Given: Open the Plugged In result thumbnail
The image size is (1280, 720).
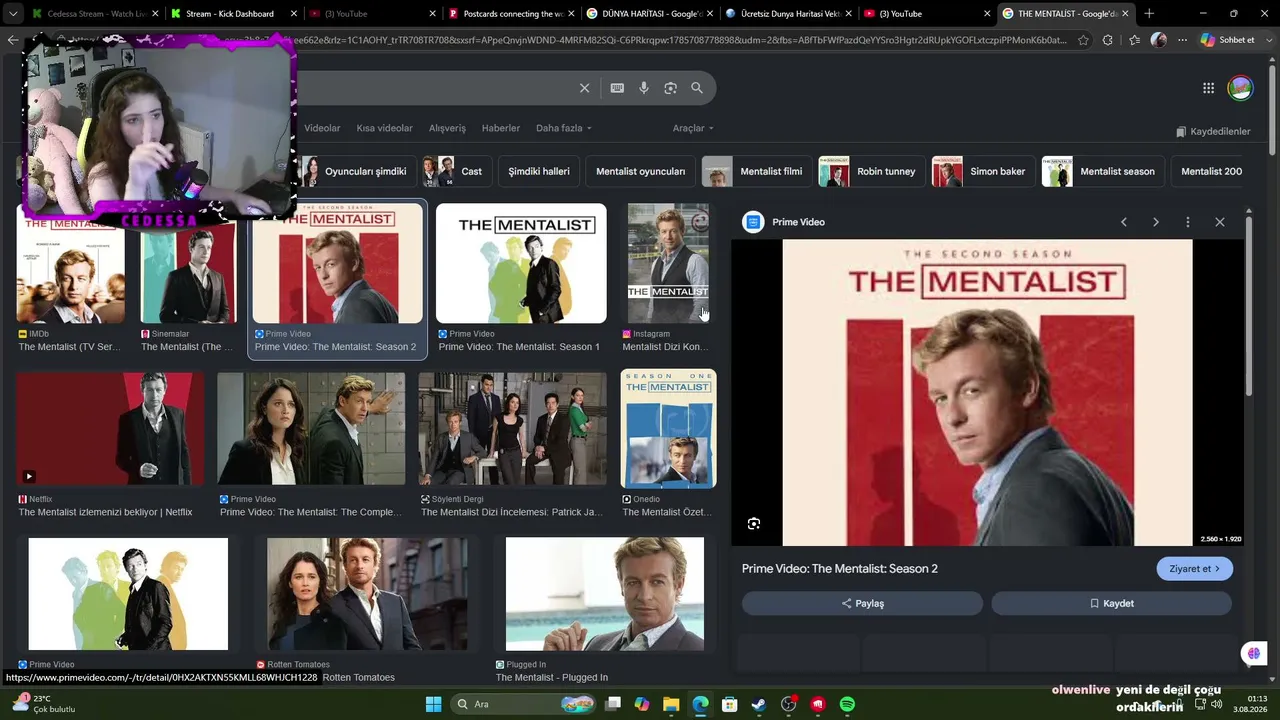Looking at the screenshot, I should (x=605, y=594).
